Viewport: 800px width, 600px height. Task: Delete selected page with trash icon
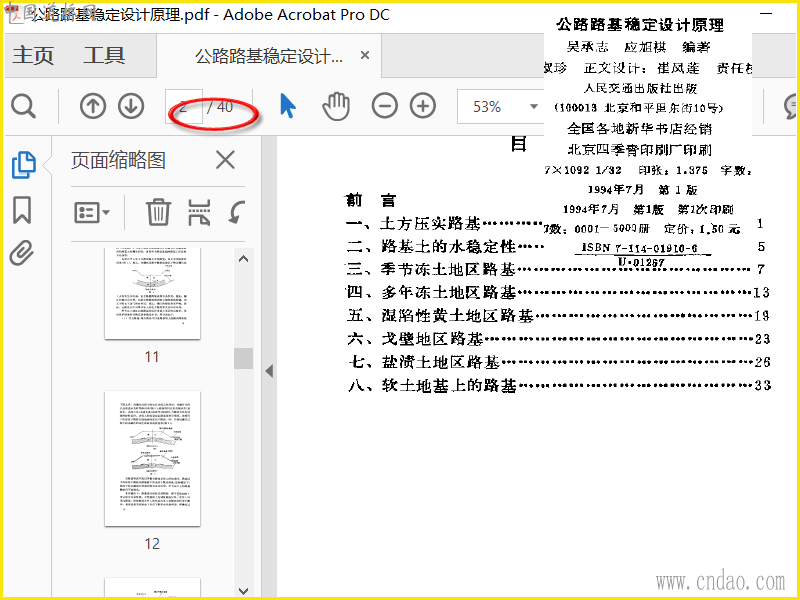[158, 212]
